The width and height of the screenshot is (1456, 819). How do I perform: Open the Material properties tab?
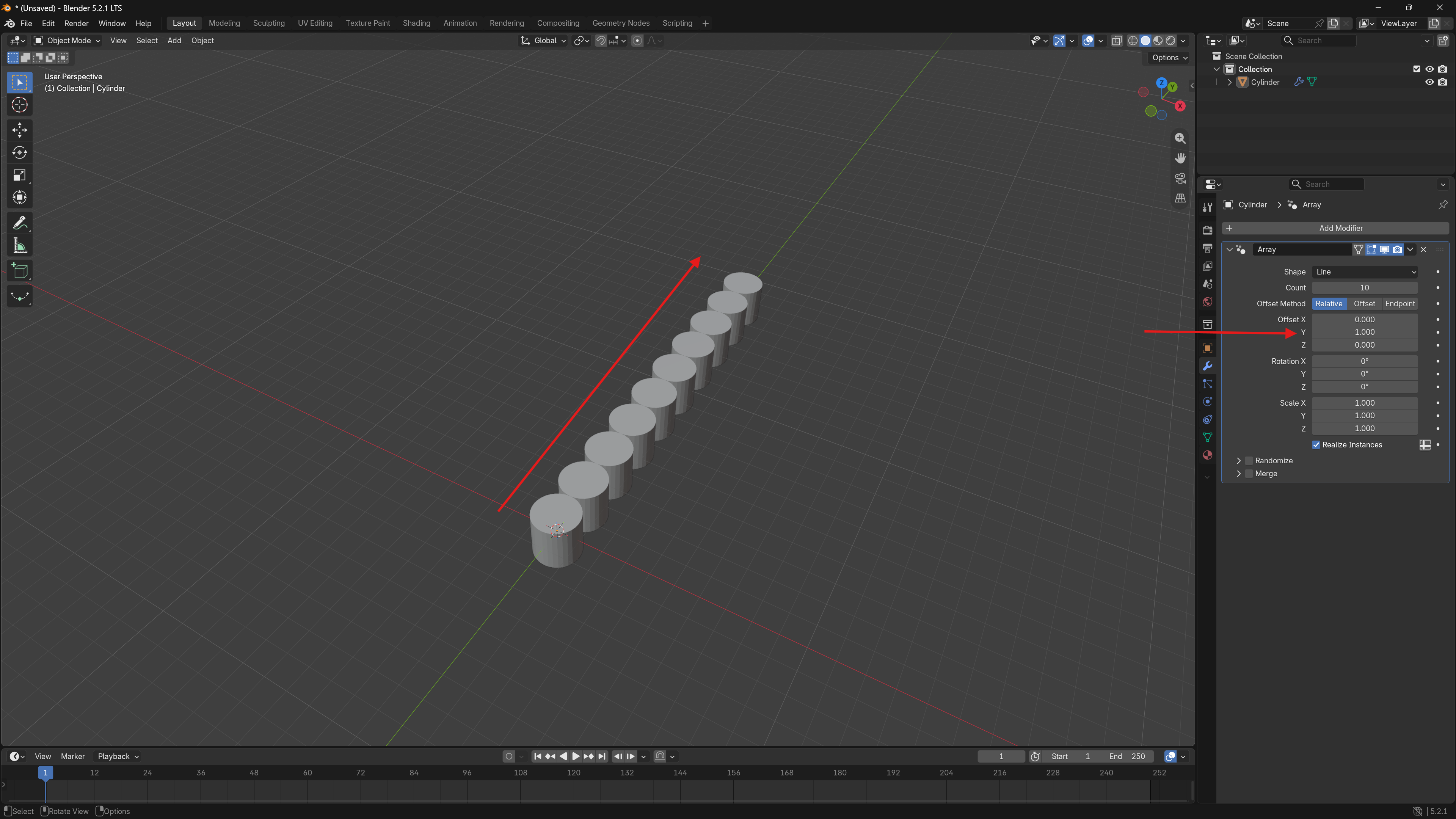coord(1207,455)
